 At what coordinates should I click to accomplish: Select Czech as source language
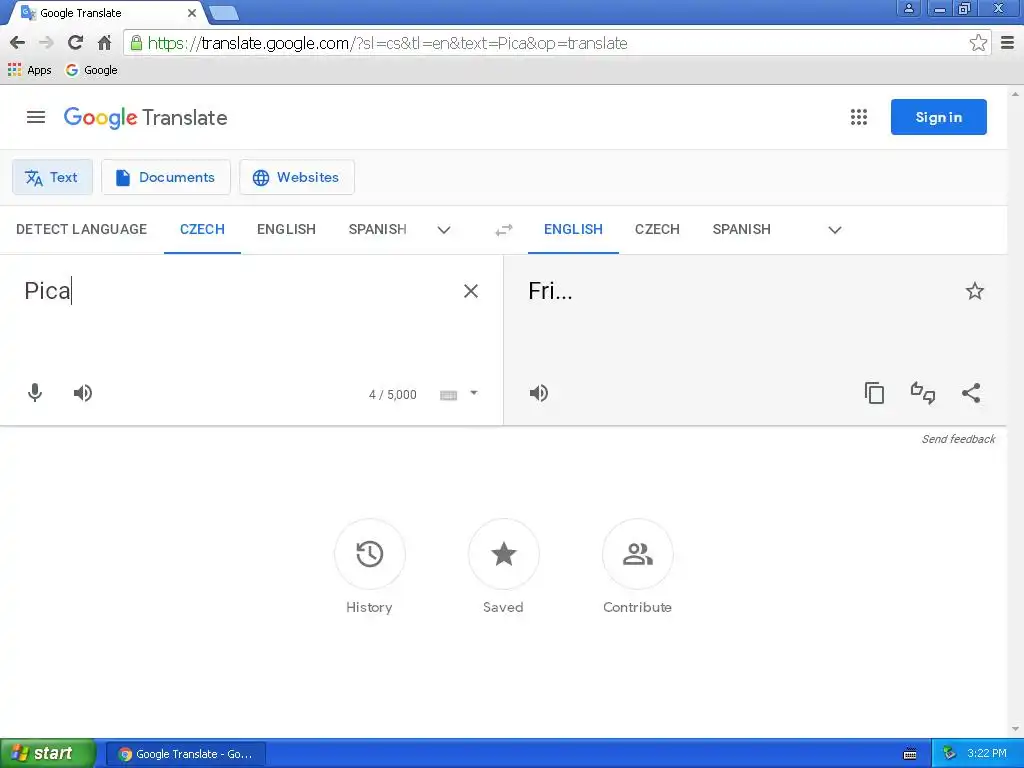pyautogui.click(x=202, y=229)
